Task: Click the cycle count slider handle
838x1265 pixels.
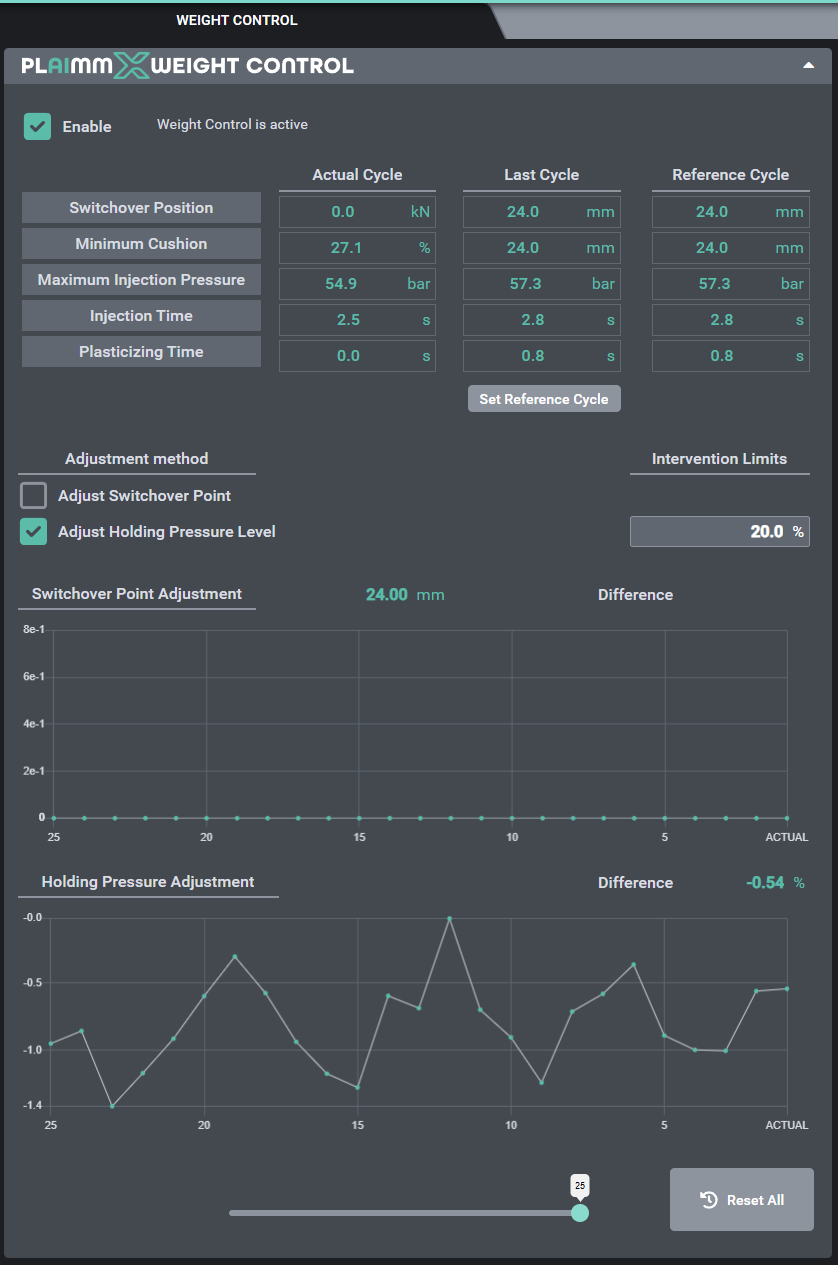Action: point(580,1213)
